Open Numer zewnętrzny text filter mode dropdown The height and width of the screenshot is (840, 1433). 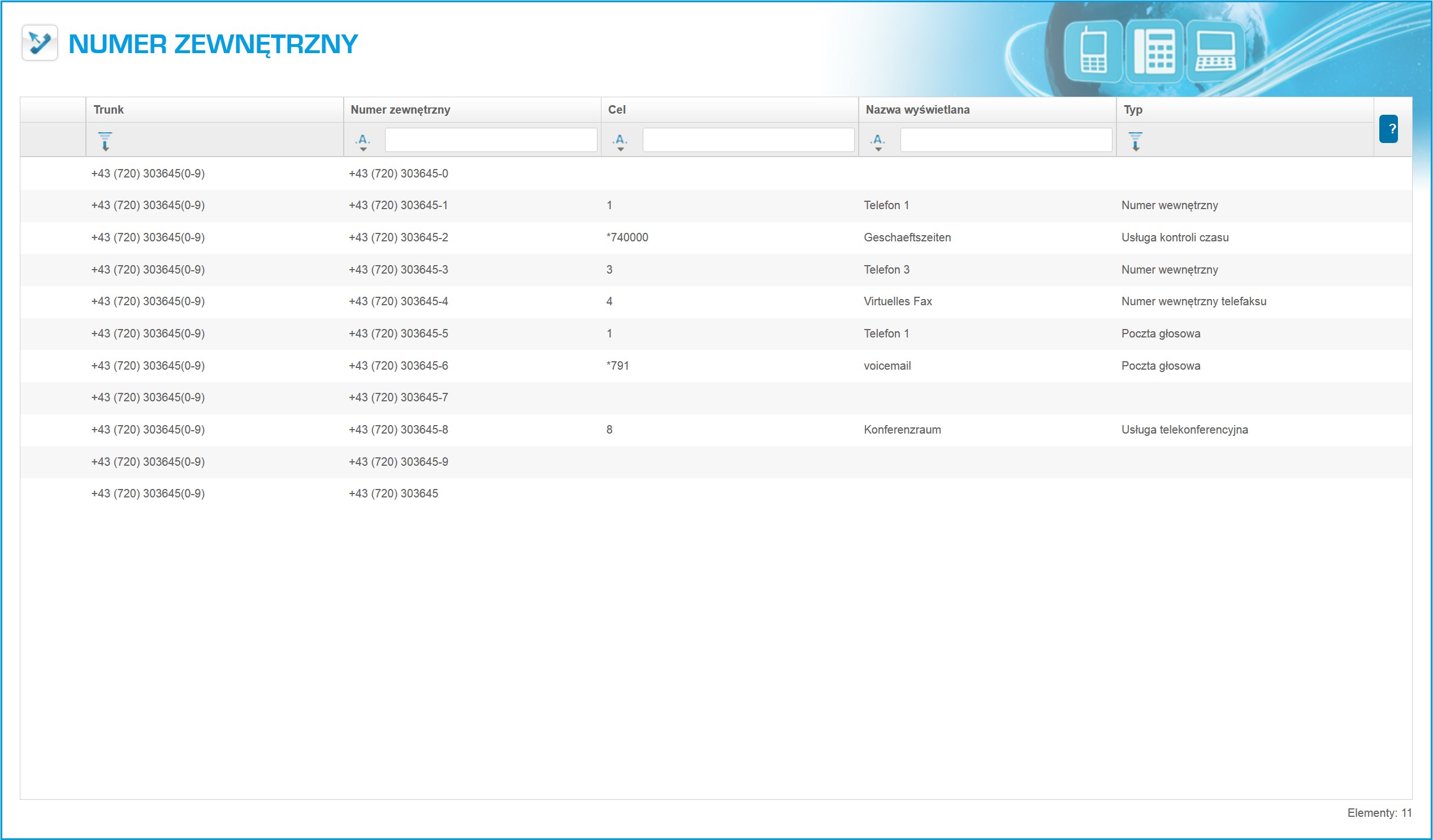363,141
